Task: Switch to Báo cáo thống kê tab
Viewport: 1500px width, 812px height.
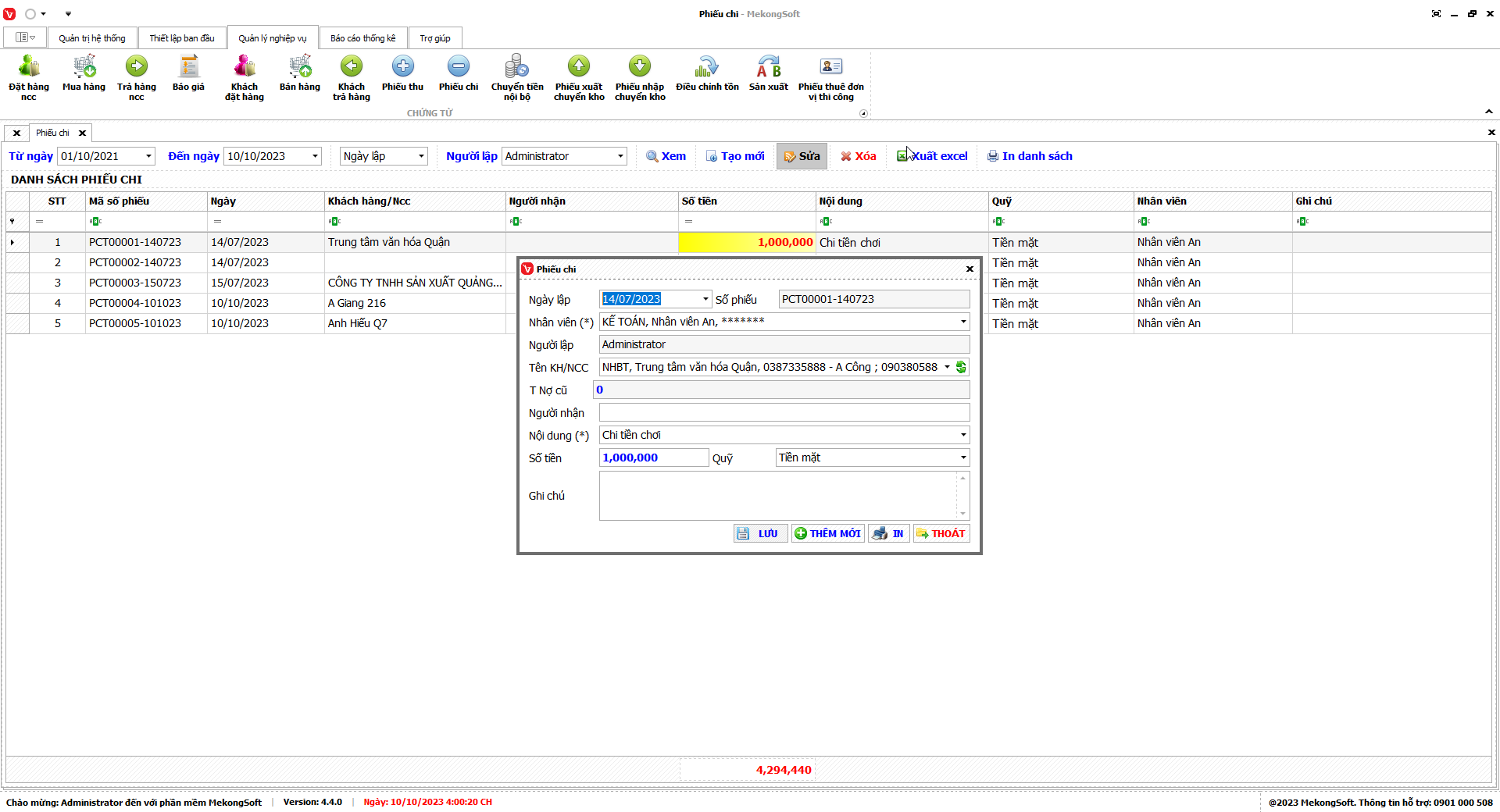Action: (x=362, y=38)
